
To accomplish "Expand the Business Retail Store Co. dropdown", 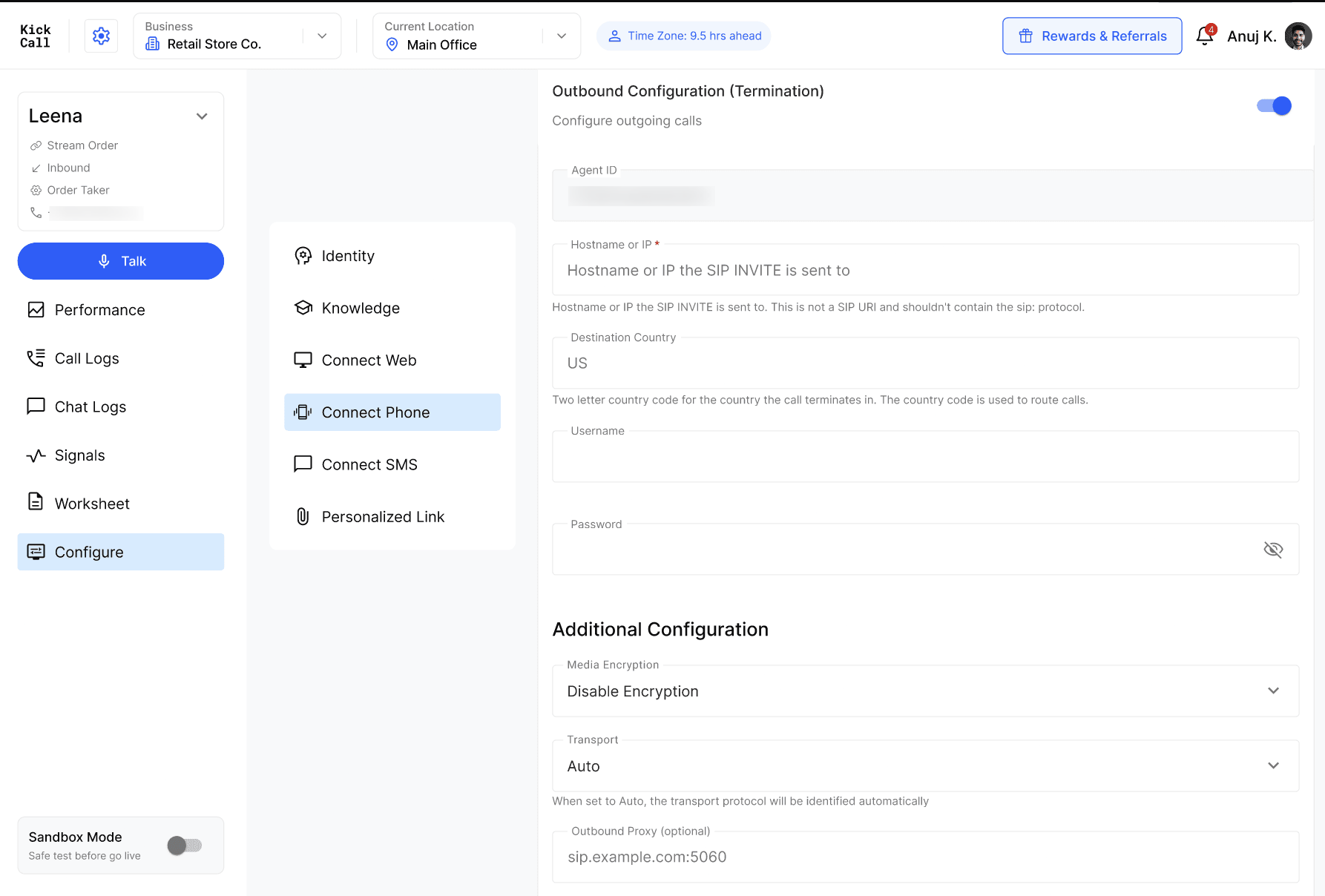I will (x=322, y=36).
